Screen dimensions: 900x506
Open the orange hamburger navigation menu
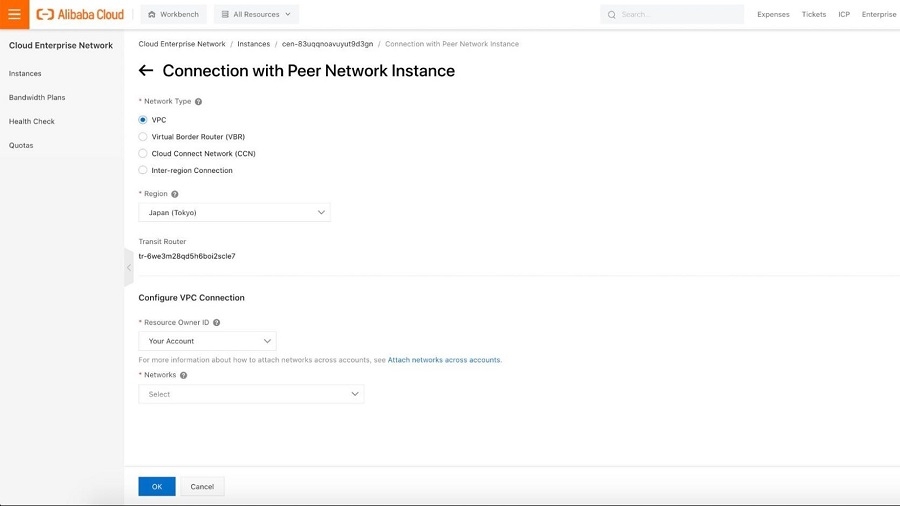(x=14, y=14)
